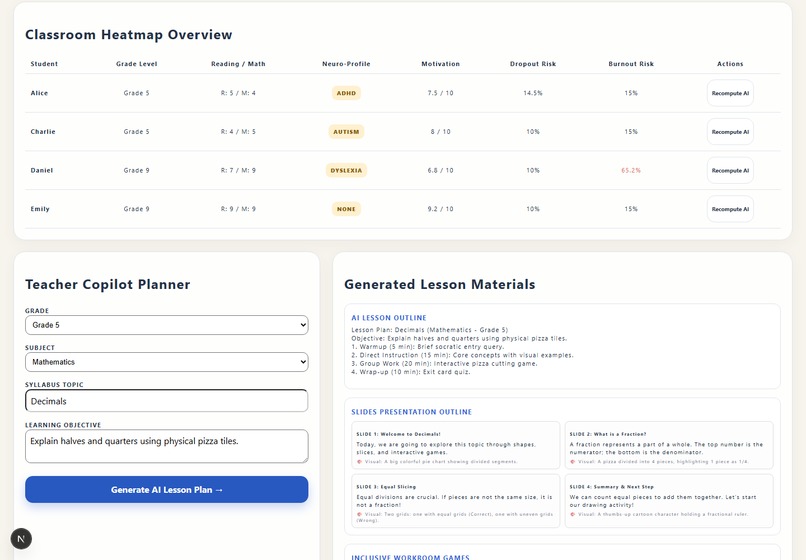Click Generate AI Lesson Plan button

[x=167, y=490]
